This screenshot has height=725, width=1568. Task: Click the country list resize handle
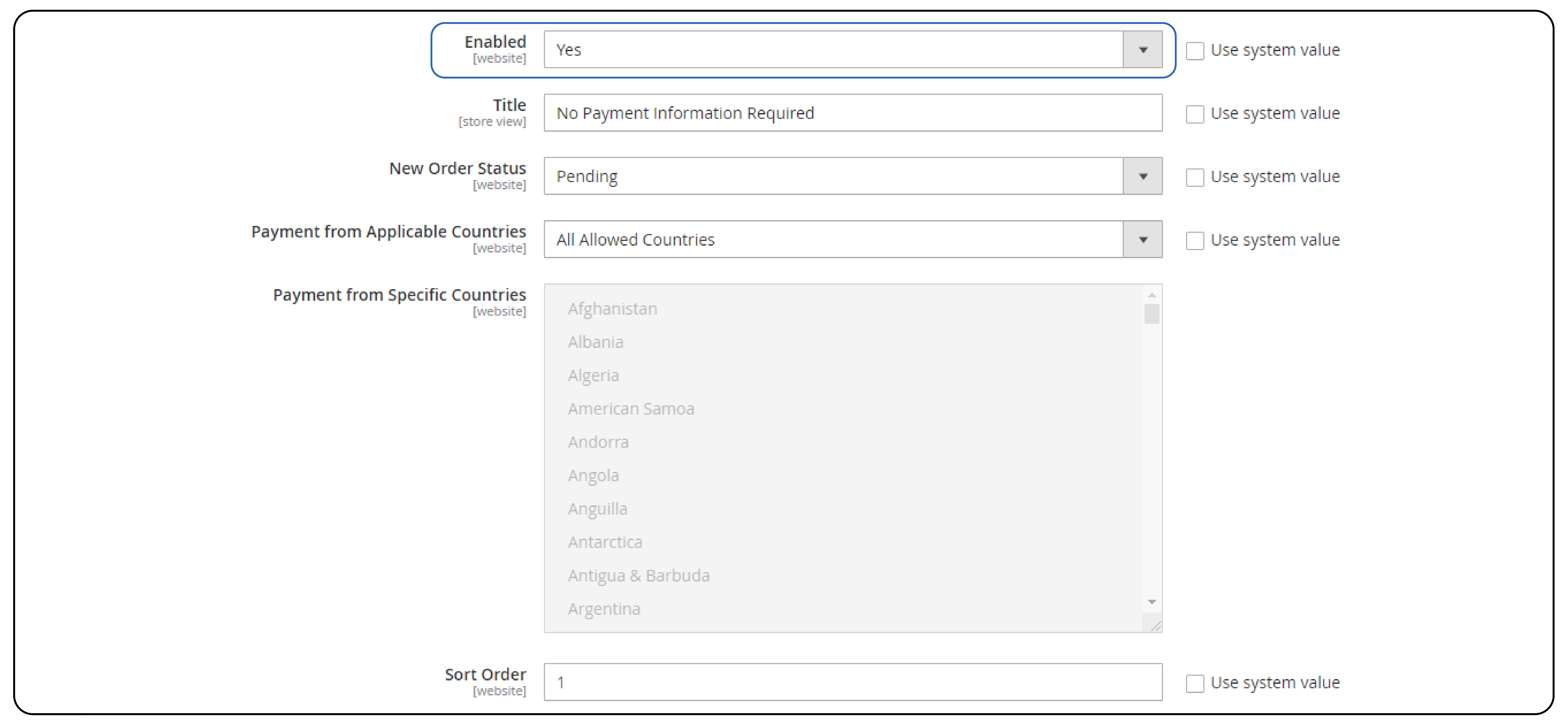click(1155, 626)
